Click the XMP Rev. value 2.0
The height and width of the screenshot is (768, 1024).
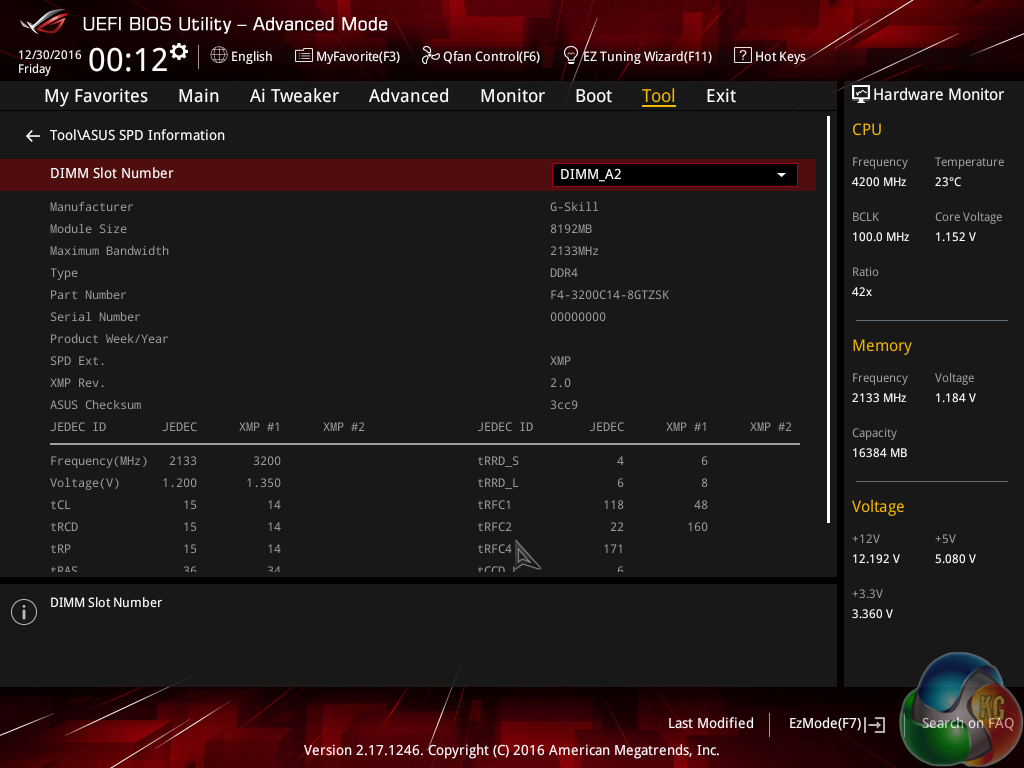point(560,383)
